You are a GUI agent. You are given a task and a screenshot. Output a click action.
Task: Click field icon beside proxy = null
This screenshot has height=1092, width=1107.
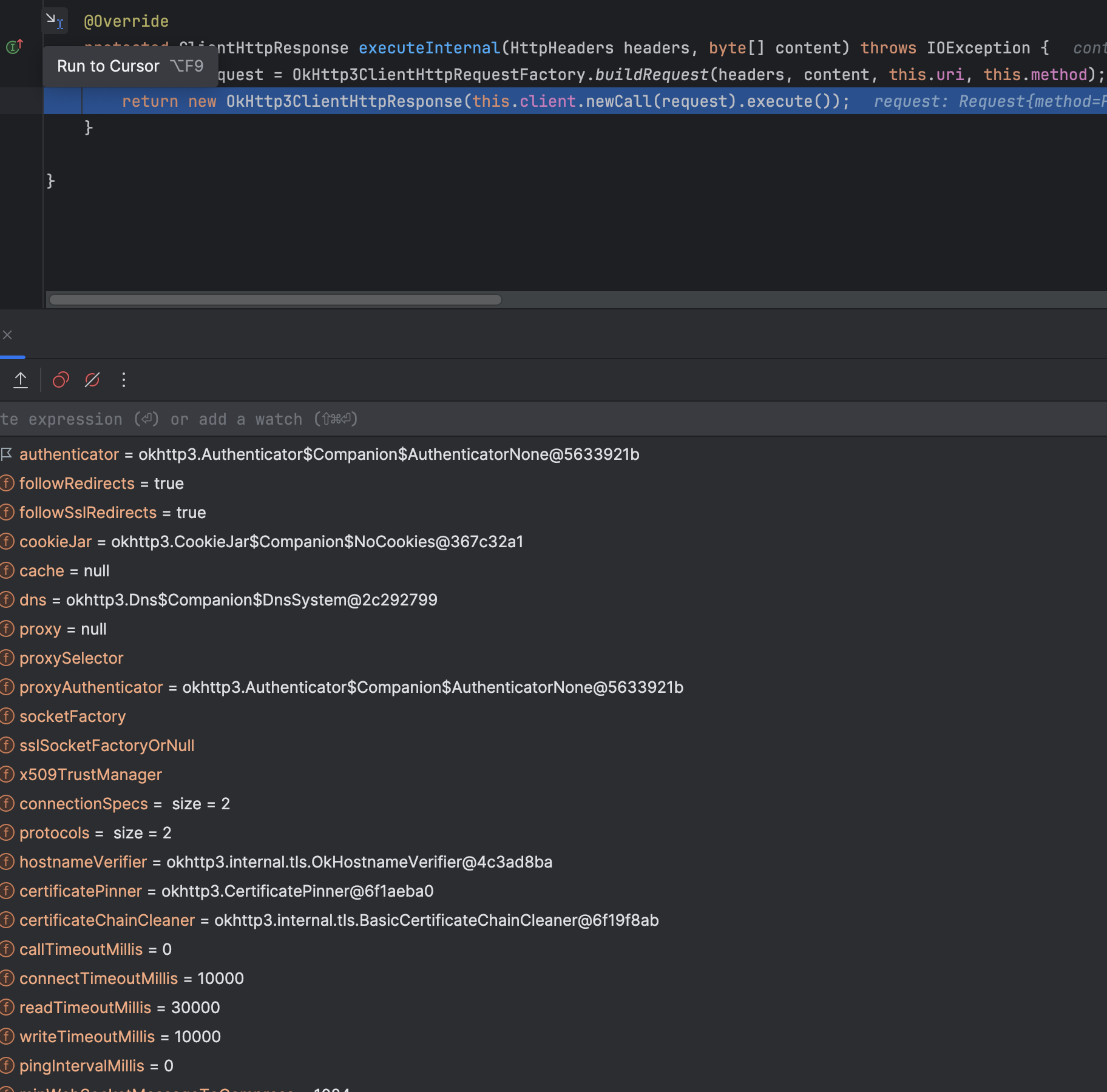(x=7, y=629)
